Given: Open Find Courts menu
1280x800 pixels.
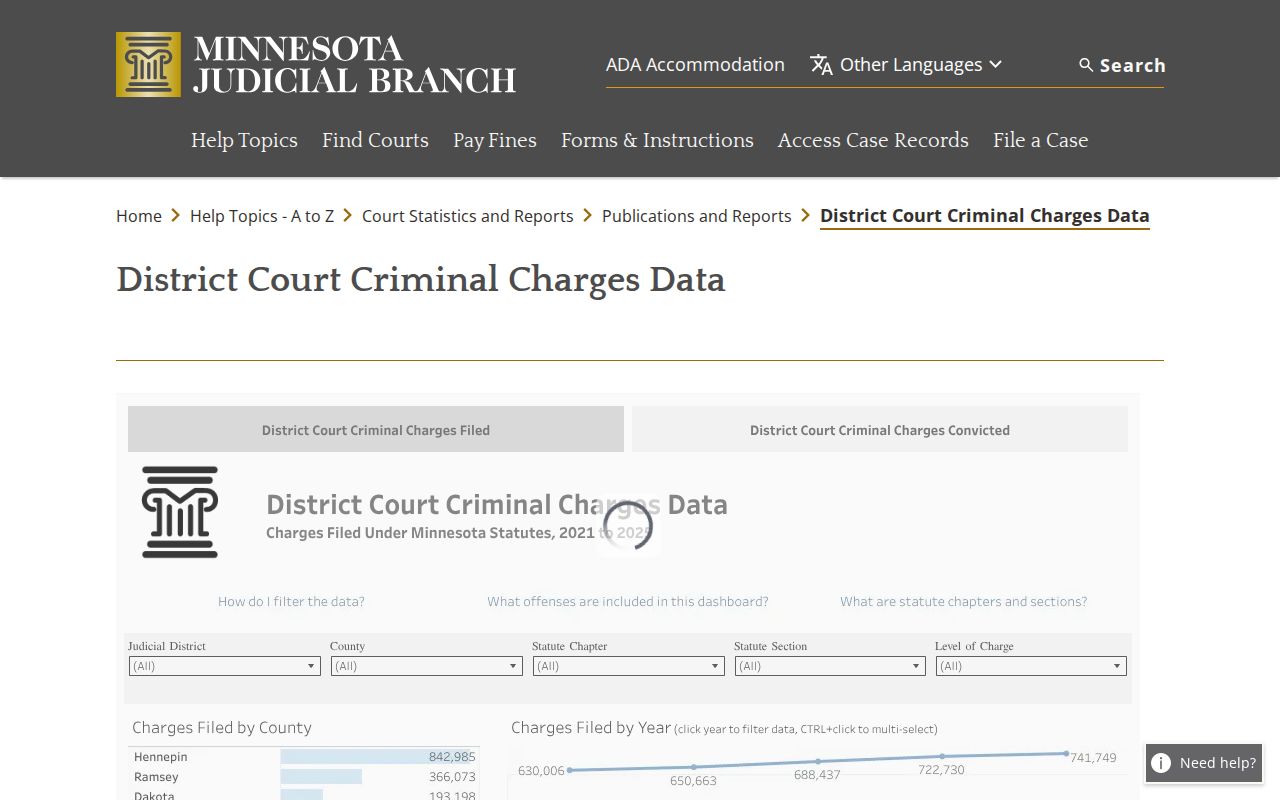Looking at the screenshot, I should 375,140.
